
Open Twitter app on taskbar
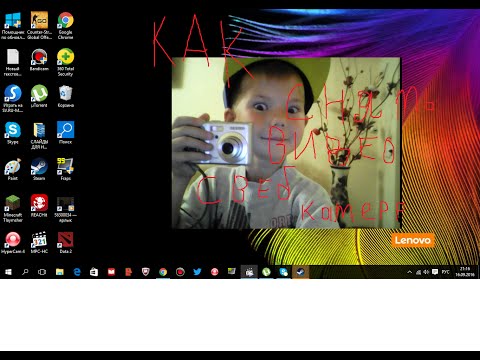point(197,272)
